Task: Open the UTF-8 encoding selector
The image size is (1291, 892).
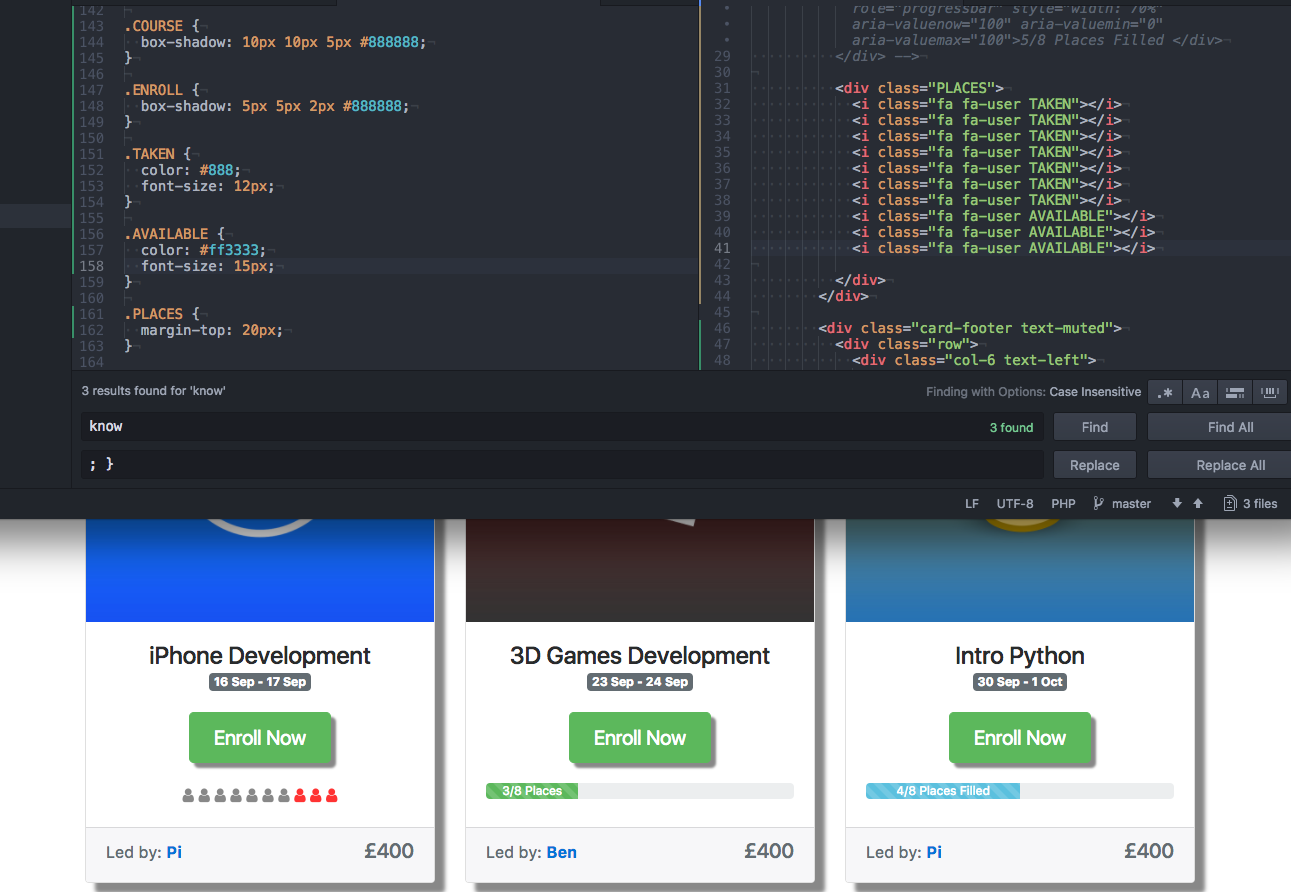Action: pyautogui.click(x=1015, y=504)
